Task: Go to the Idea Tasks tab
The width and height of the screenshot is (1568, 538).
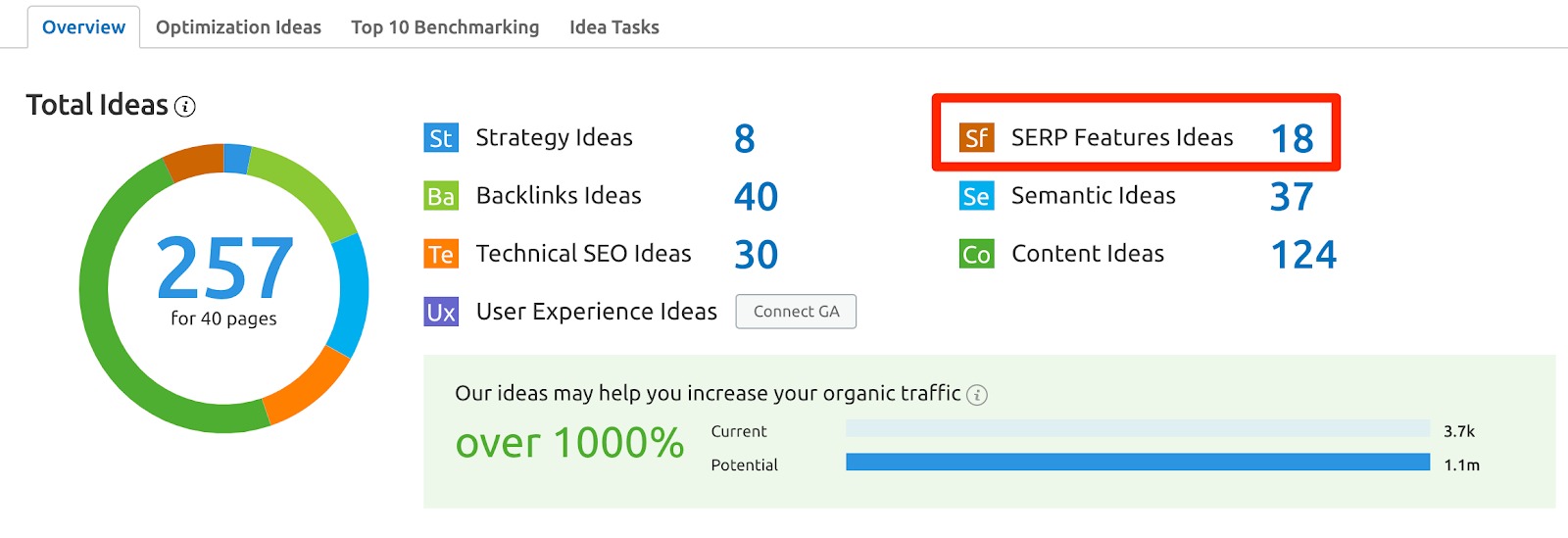Action: coord(614,27)
